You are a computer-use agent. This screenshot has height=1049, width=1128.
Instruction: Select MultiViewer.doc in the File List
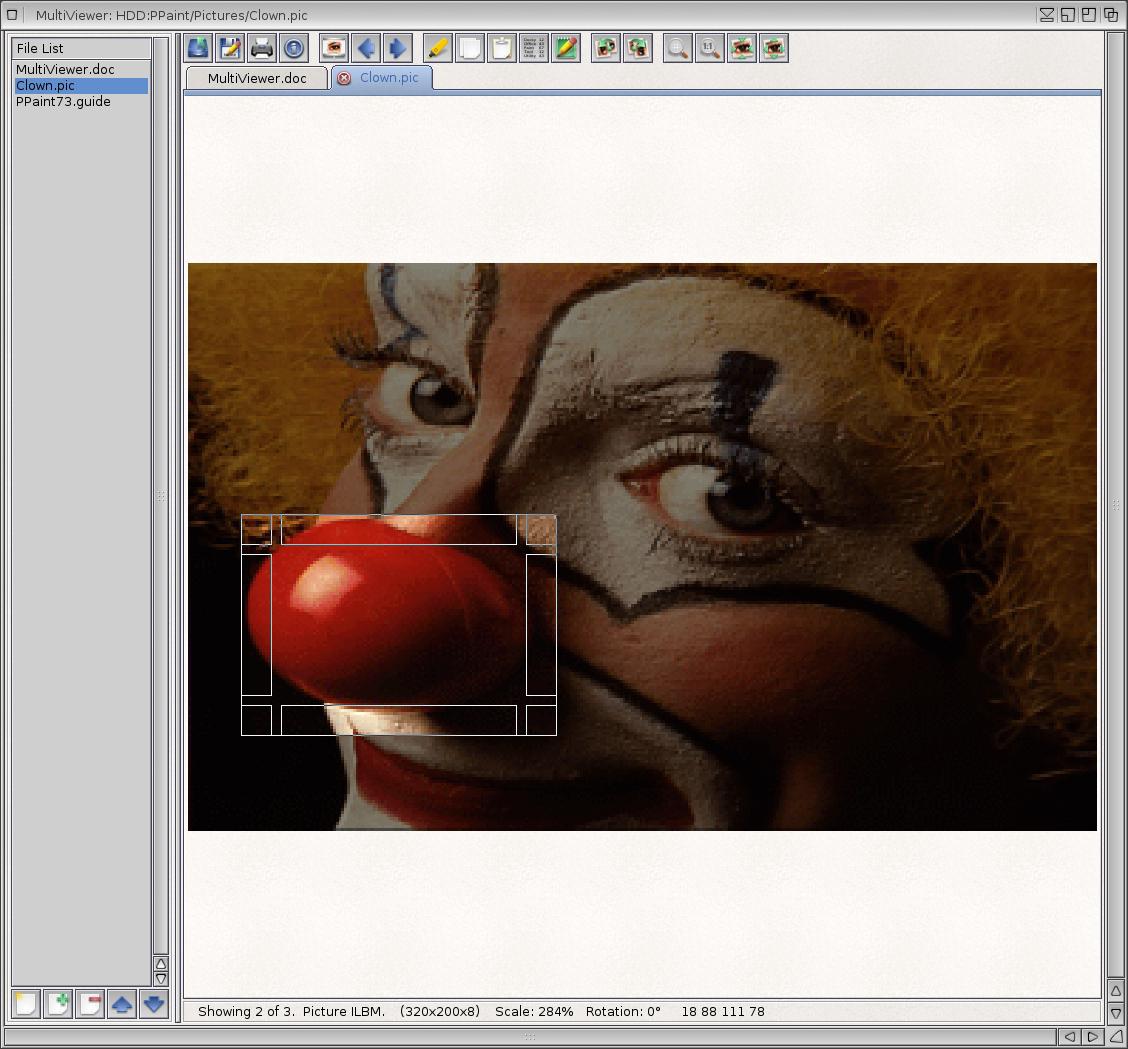65,70
